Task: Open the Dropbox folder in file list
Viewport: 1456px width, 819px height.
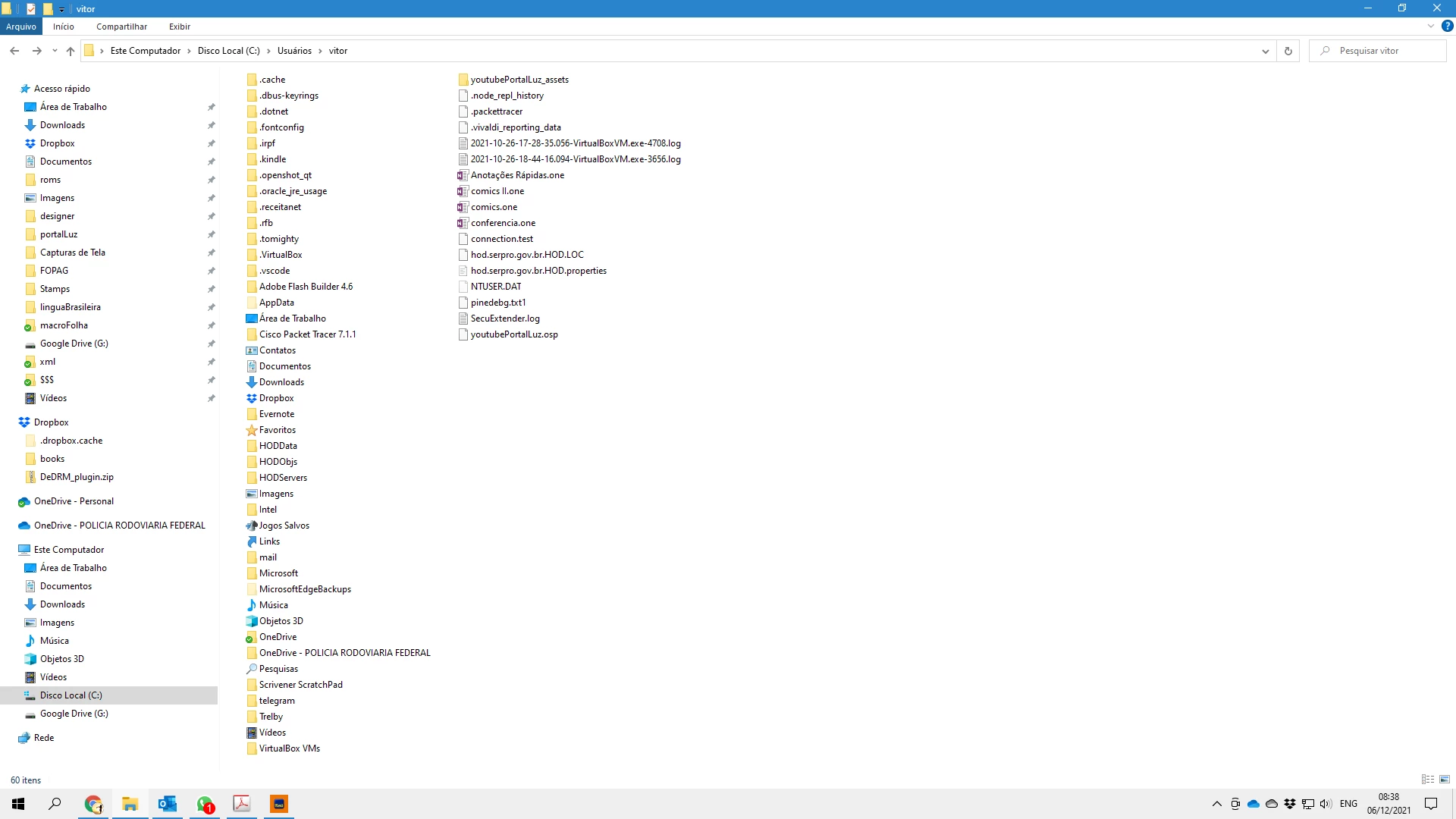Action: tap(276, 398)
